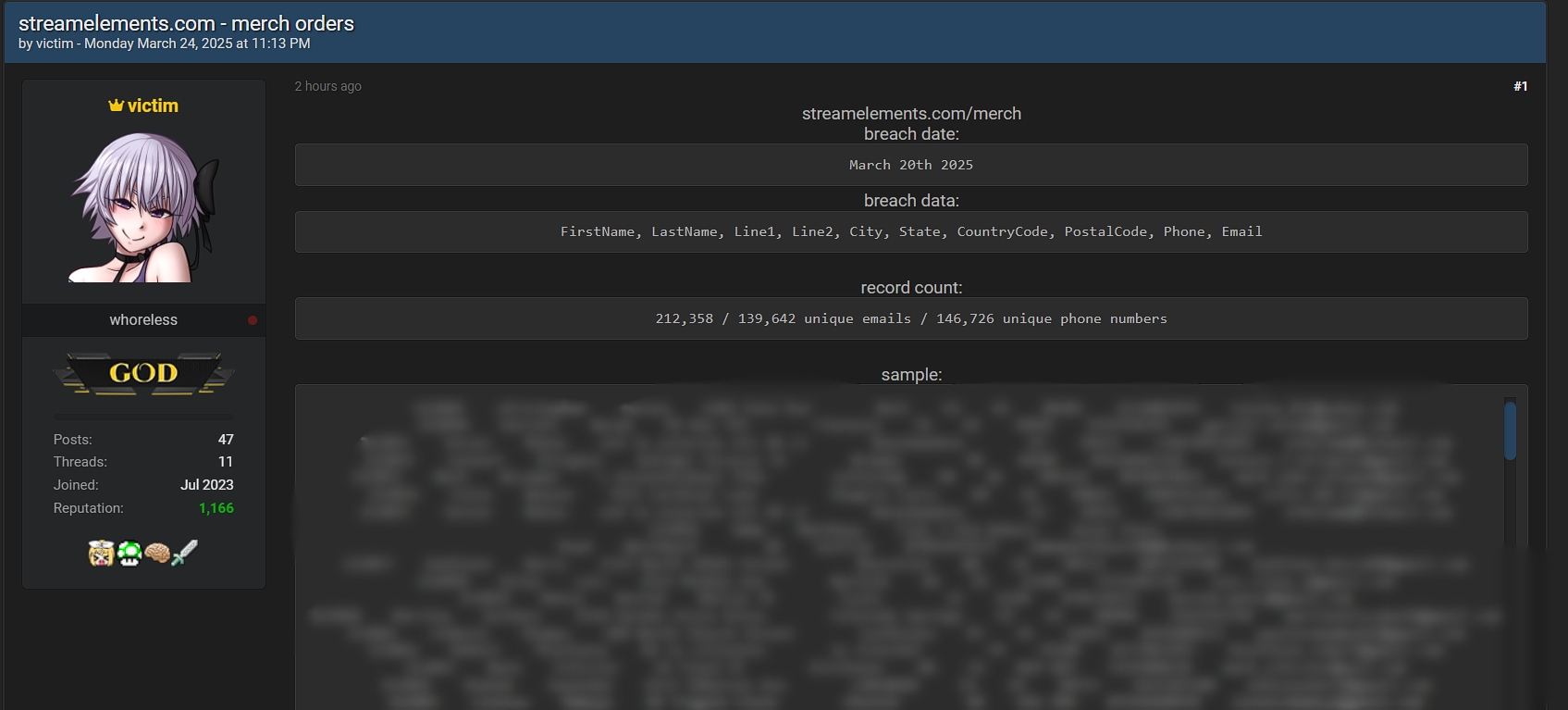Click the brain award badge
The width and height of the screenshot is (1568, 710).
[157, 553]
